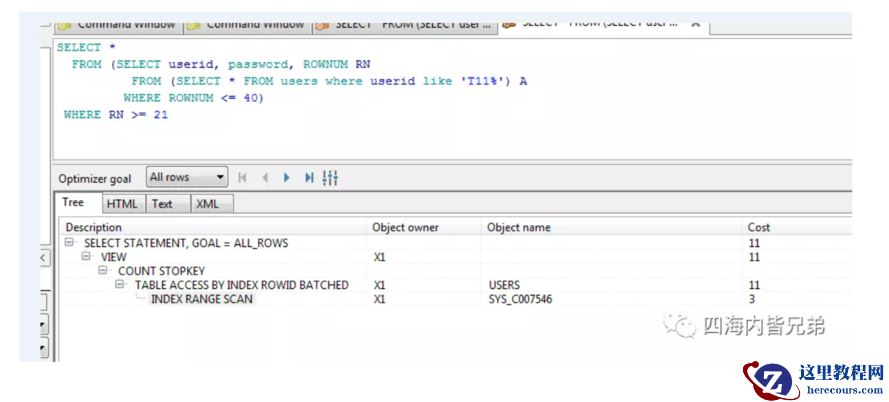889x402 pixels.
Task: Click the USERS object name cell
Action: pos(504,285)
